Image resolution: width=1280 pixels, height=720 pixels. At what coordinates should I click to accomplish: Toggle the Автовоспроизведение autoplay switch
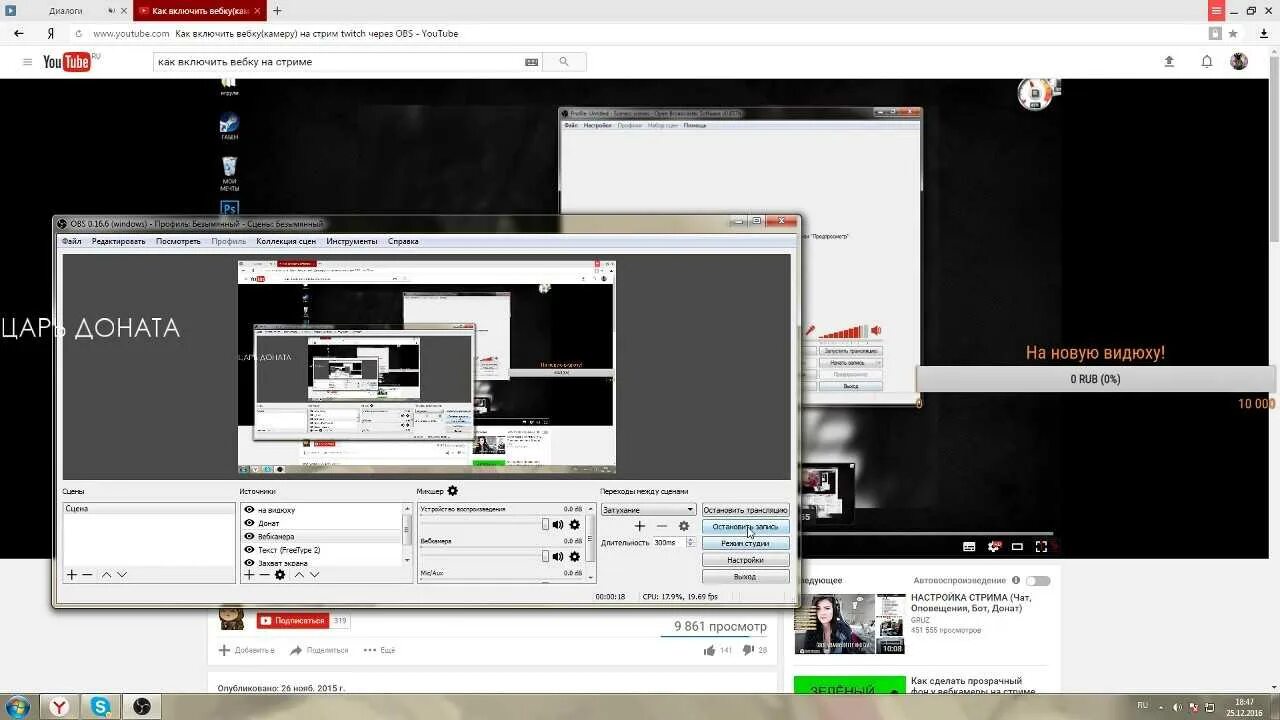[x=1038, y=581]
